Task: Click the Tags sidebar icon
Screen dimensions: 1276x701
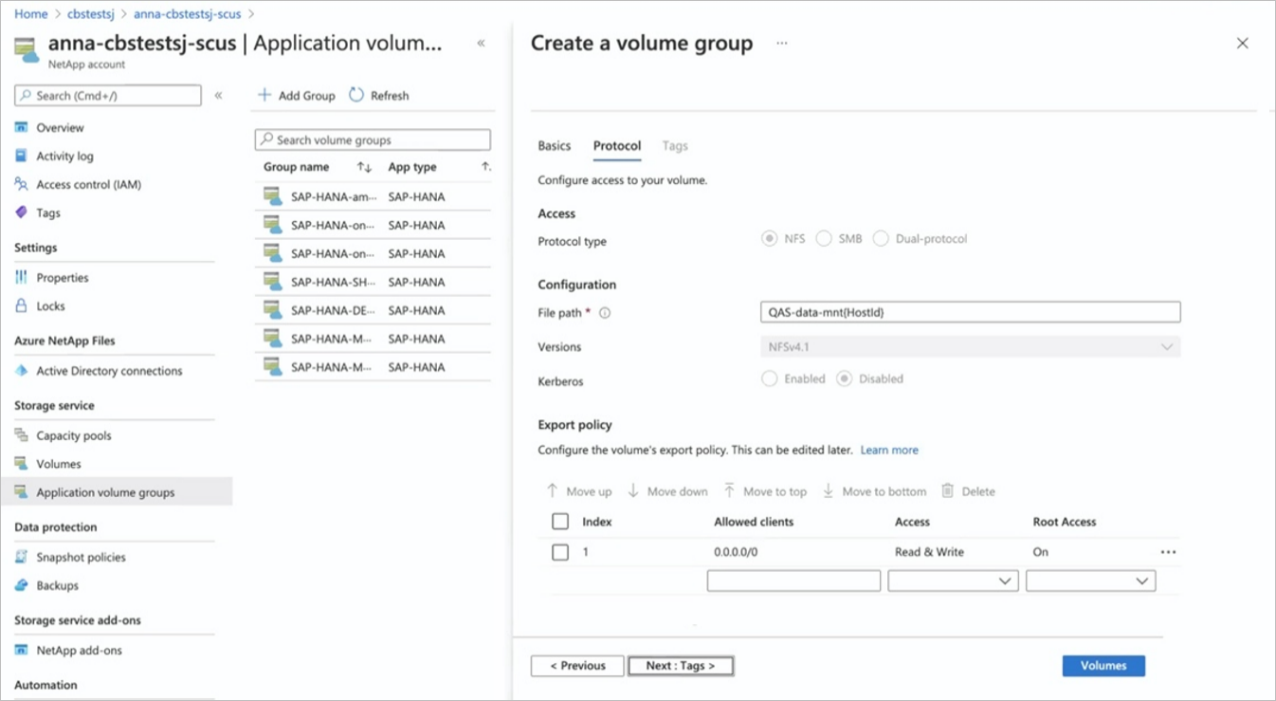Action: coord(21,213)
